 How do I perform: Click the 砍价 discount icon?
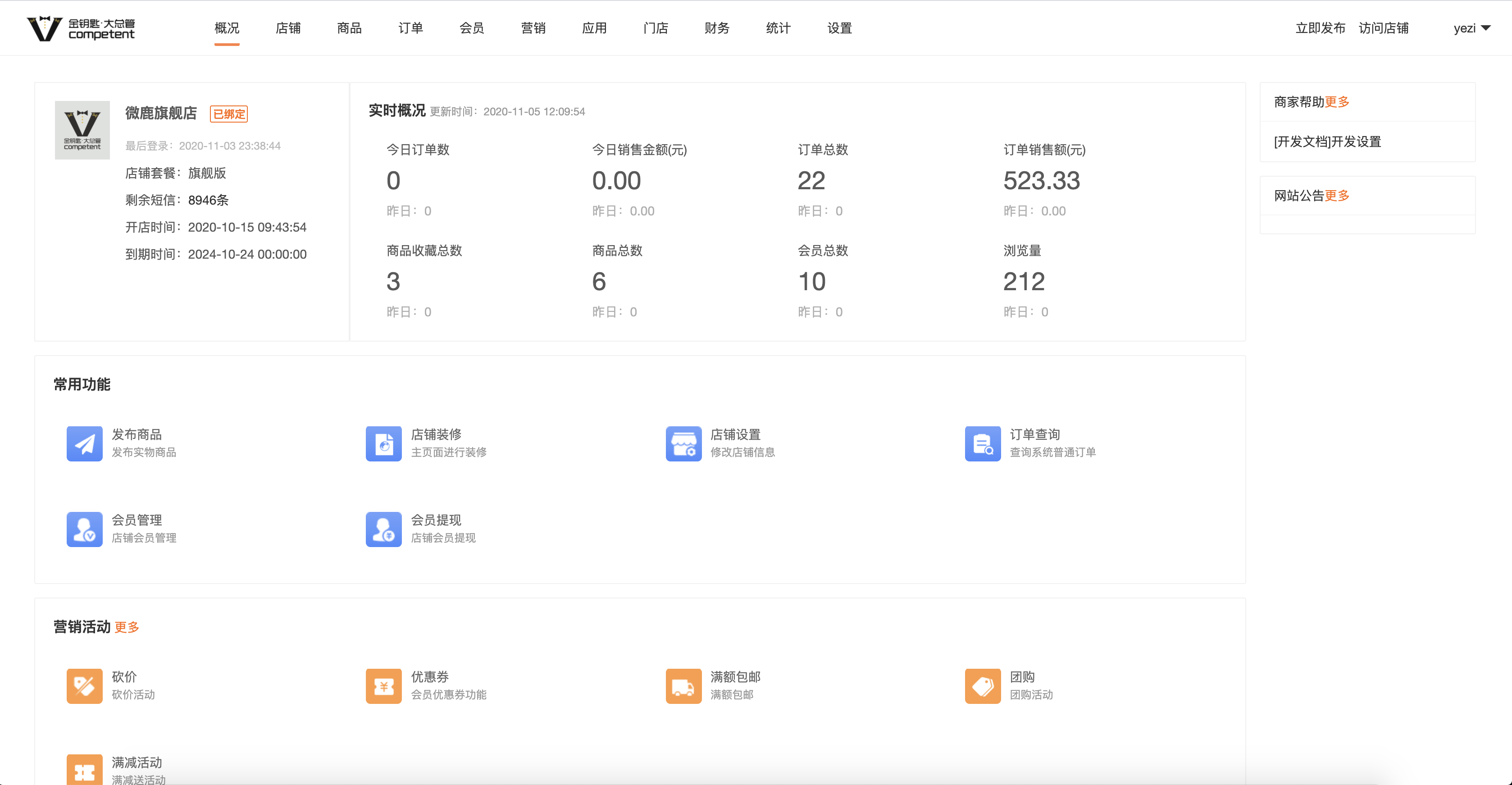pyautogui.click(x=85, y=686)
